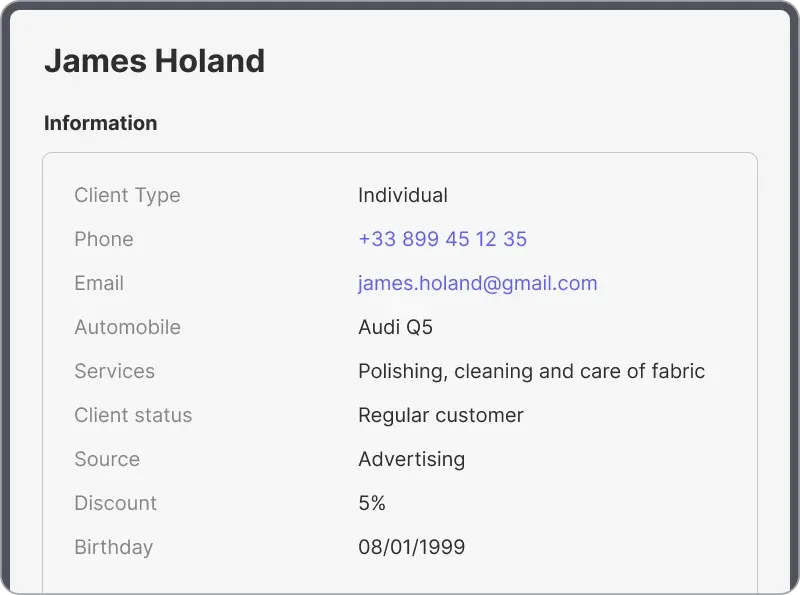Click the Discount value 5%

pyautogui.click(x=371, y=503)
